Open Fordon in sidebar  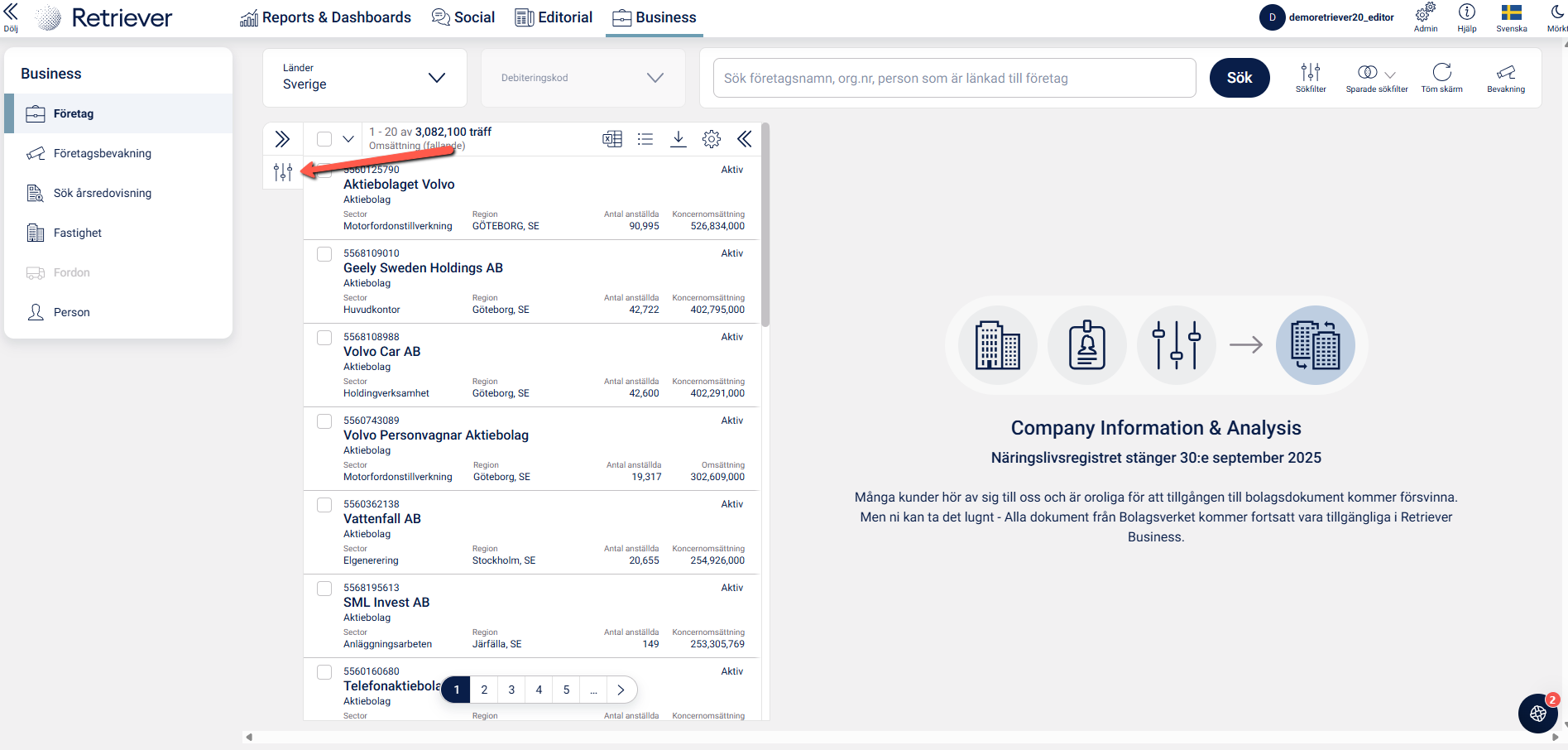point(118,272)
